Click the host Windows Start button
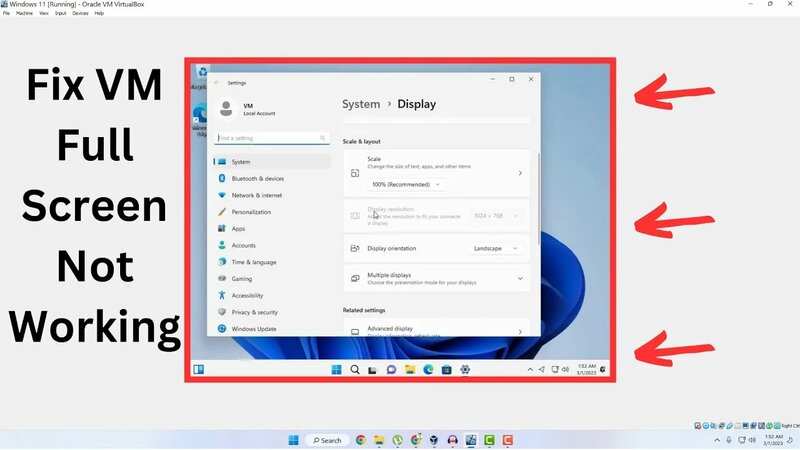Screen dimensions: 800x450 [293, 440]
